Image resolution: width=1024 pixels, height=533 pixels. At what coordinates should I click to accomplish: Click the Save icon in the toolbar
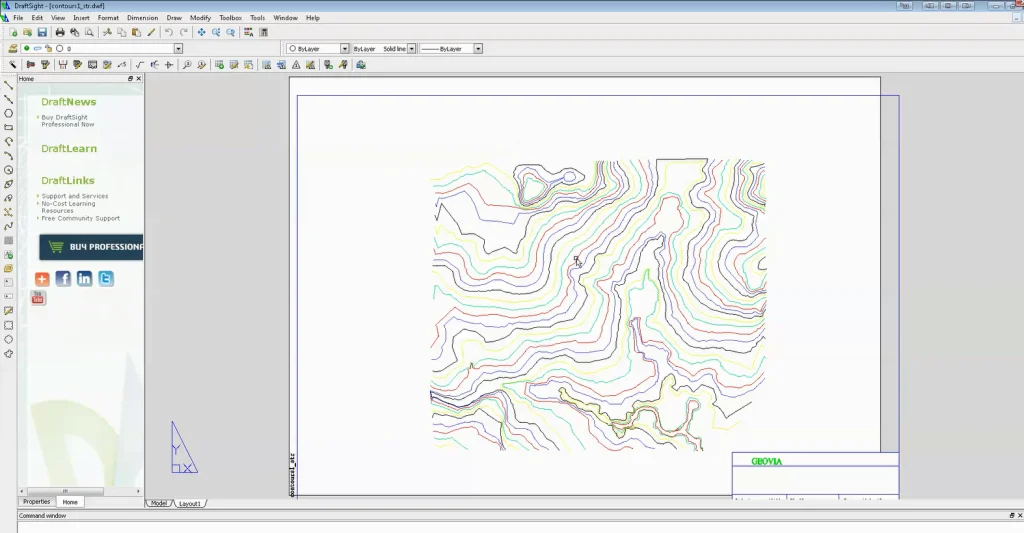[42, 32]
